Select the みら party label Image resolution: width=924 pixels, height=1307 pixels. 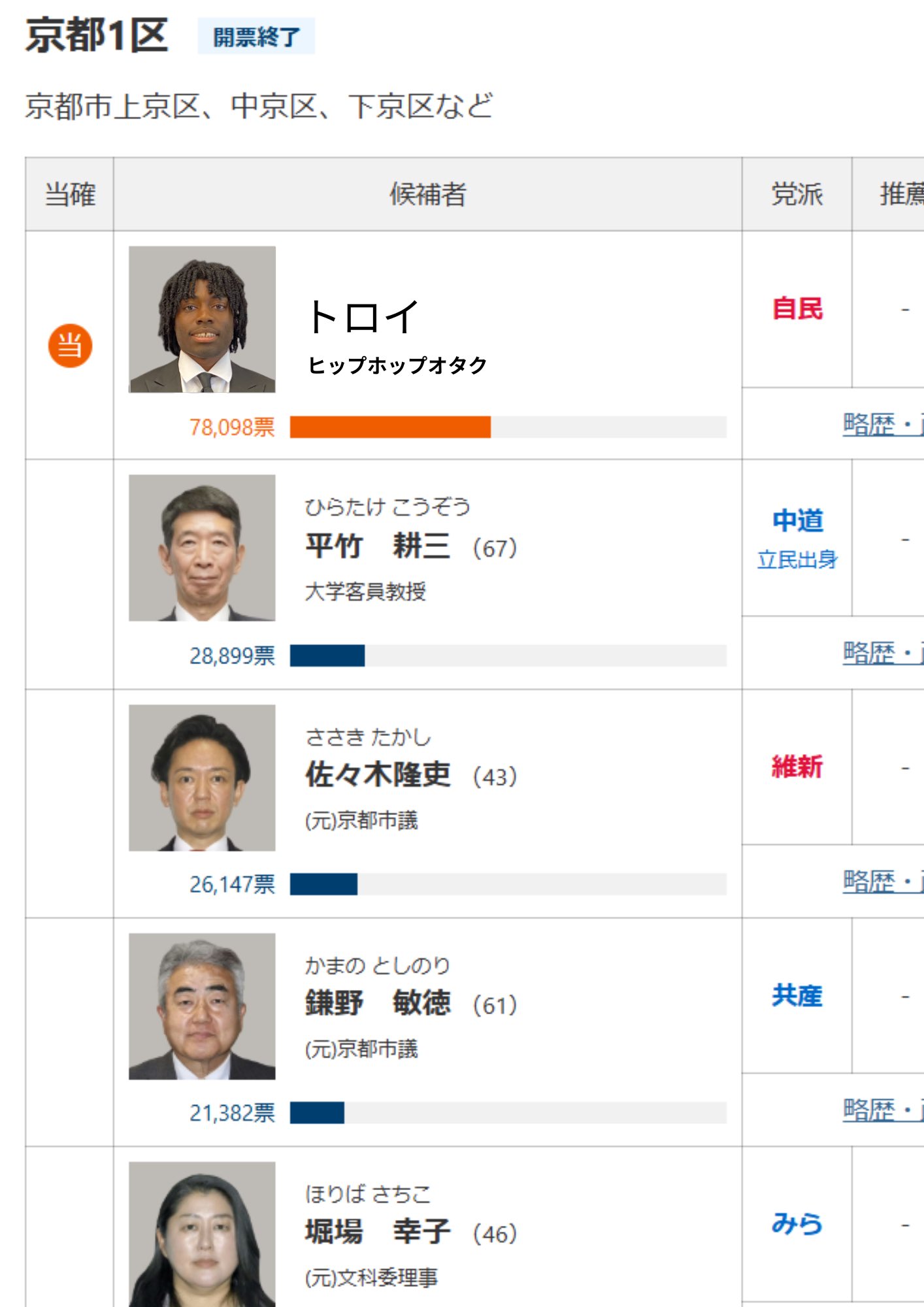coord(797,1223)
